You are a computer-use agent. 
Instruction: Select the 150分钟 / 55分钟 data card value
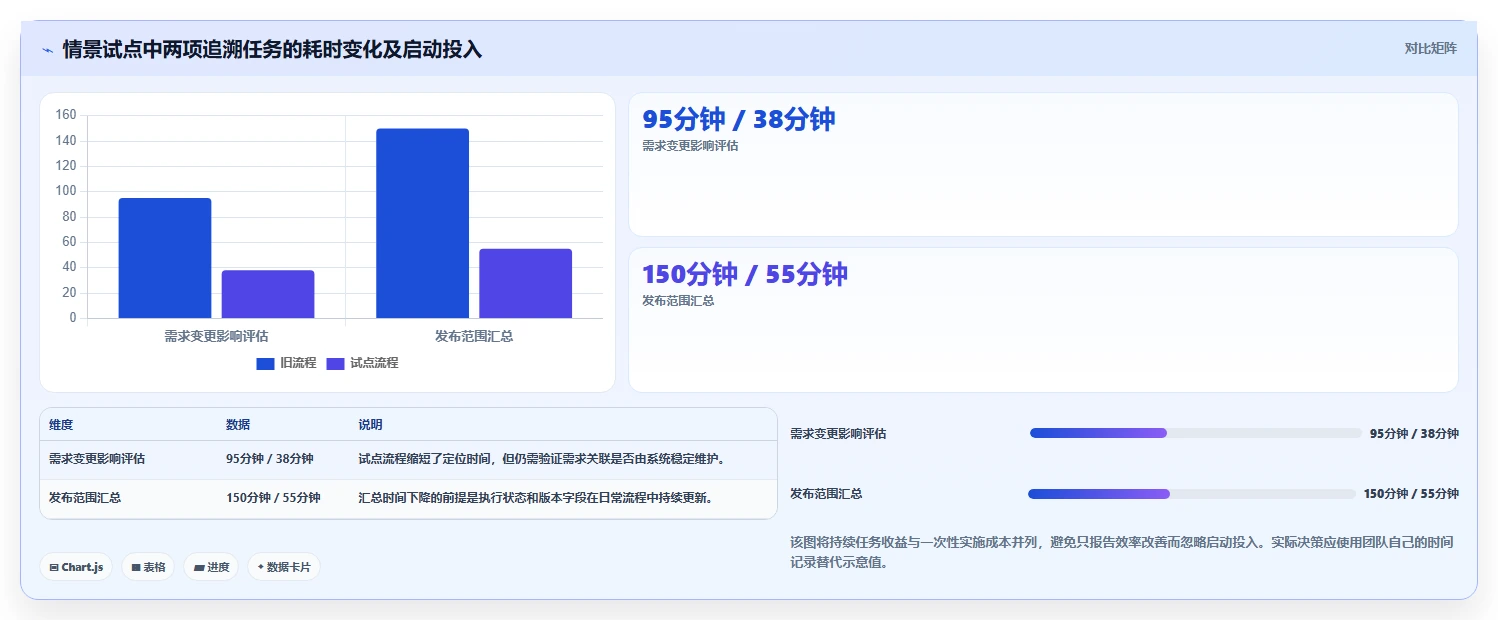745,274
